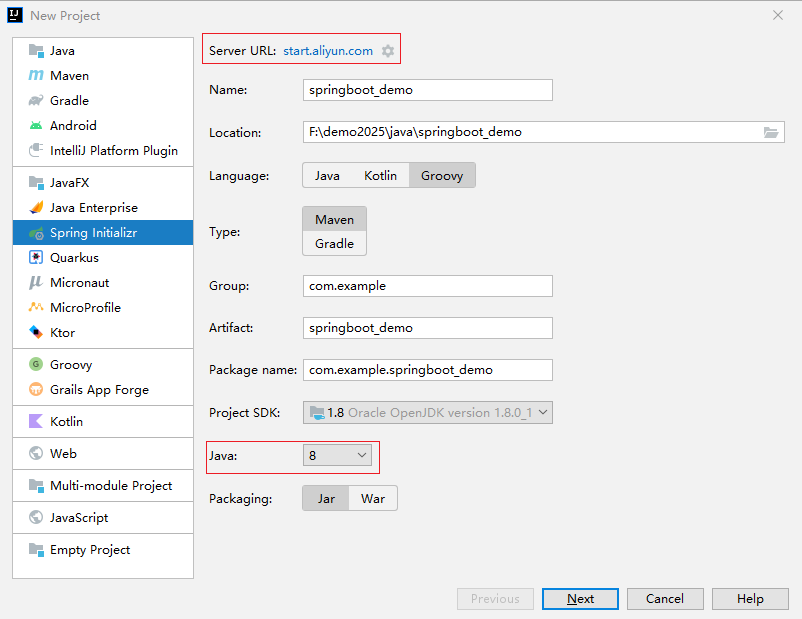Pick the Android robot icon

(x=36, y=126)
